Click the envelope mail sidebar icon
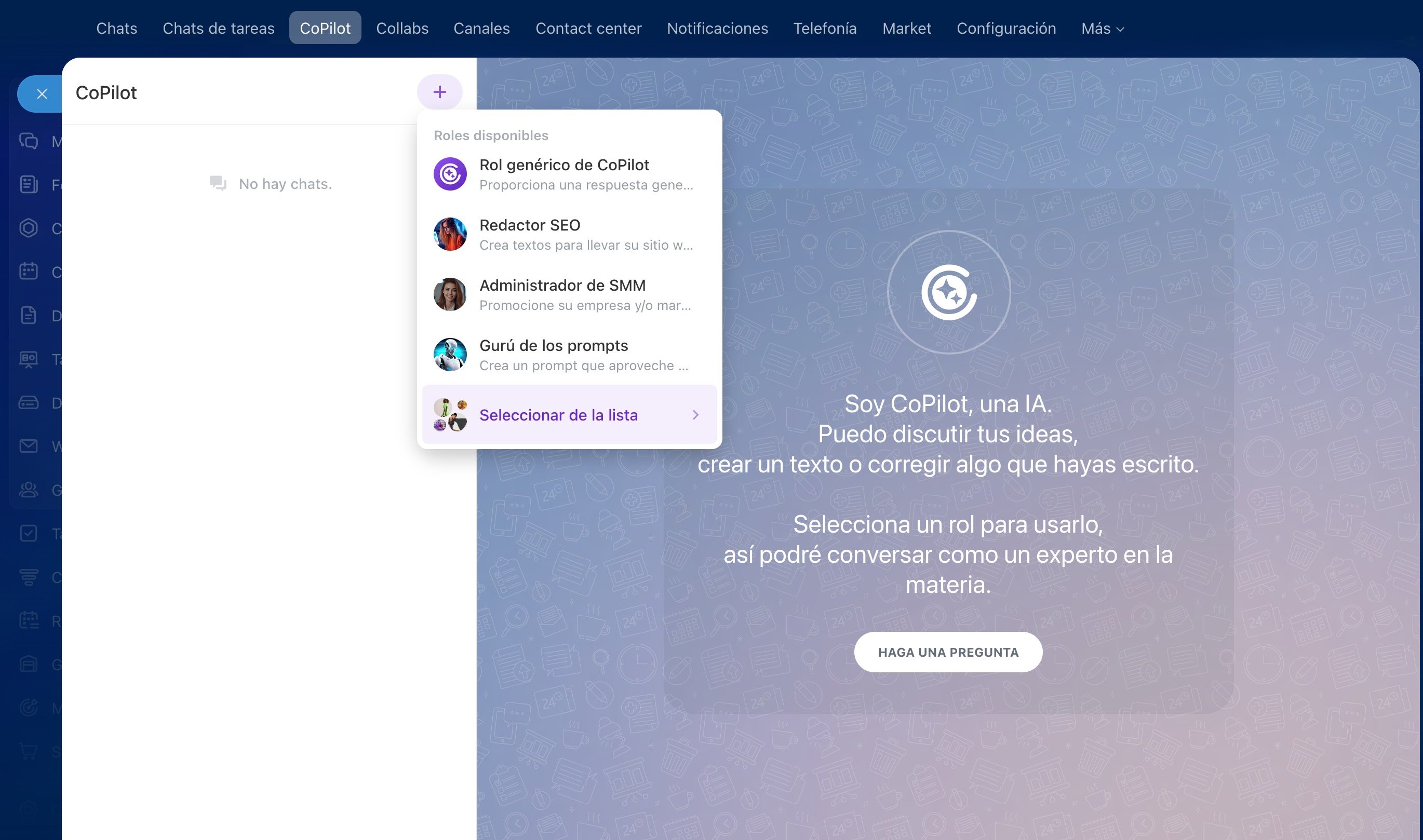The width and height of the screenshot is (1423, 840). [x=29, y=446]
